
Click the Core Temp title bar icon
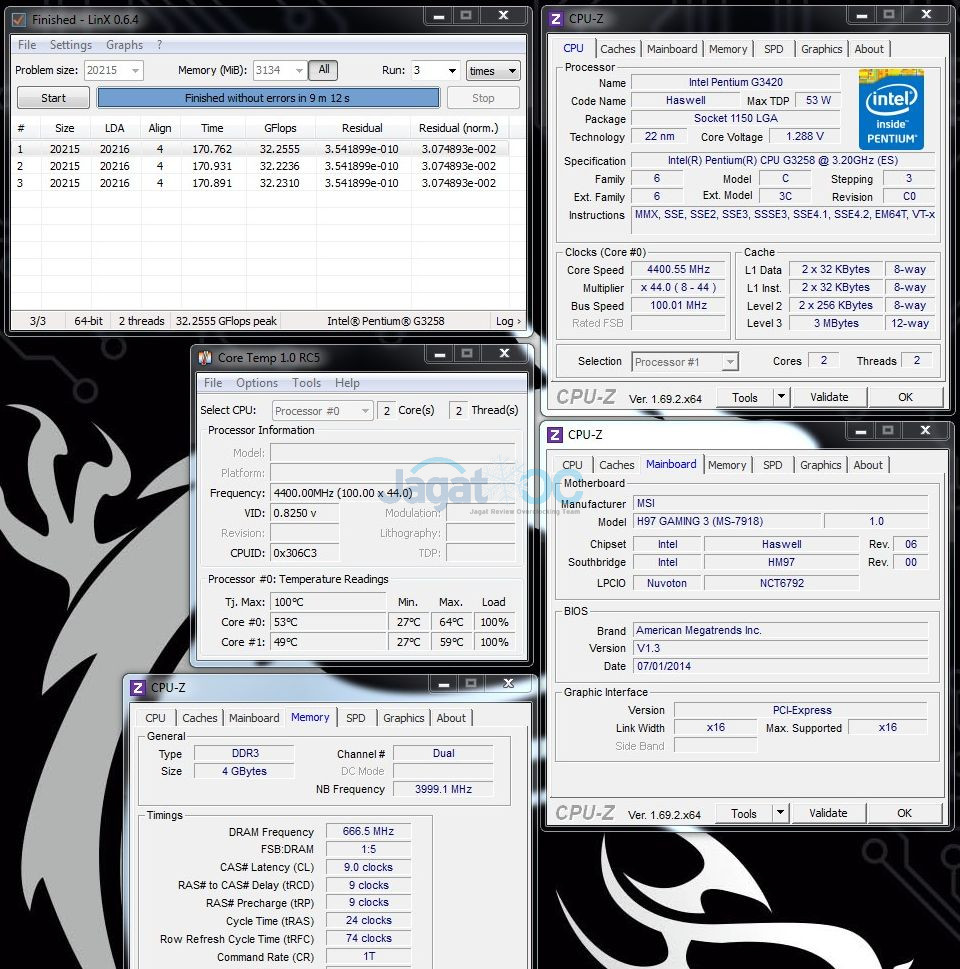tap(204, 358)
